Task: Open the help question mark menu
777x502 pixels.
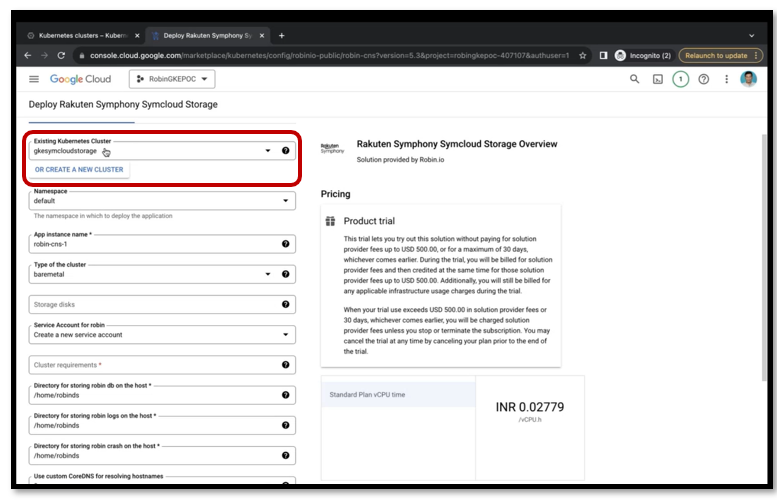Action: tap(704, 79)
